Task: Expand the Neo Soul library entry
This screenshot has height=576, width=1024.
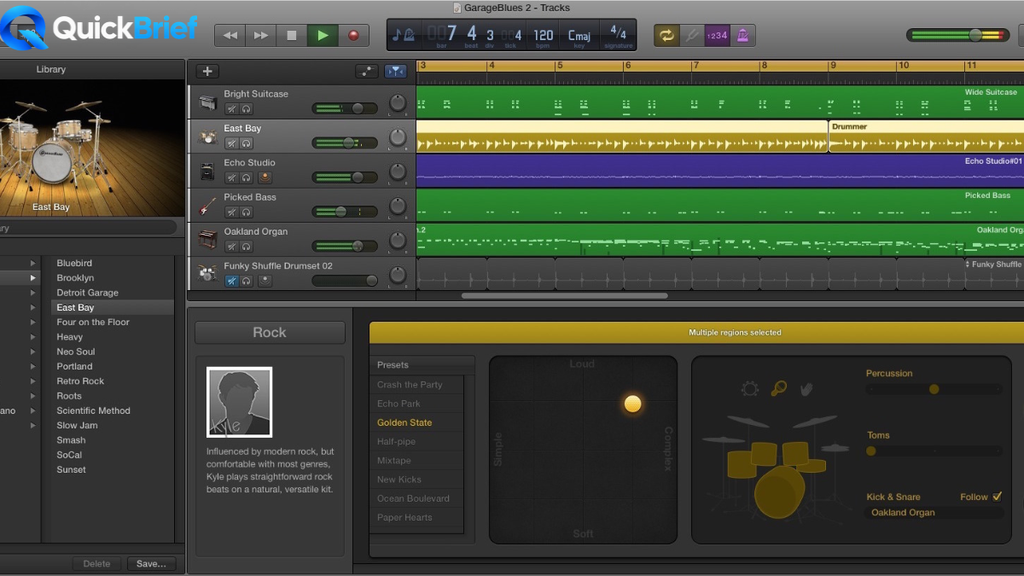Action: [33, 351]
